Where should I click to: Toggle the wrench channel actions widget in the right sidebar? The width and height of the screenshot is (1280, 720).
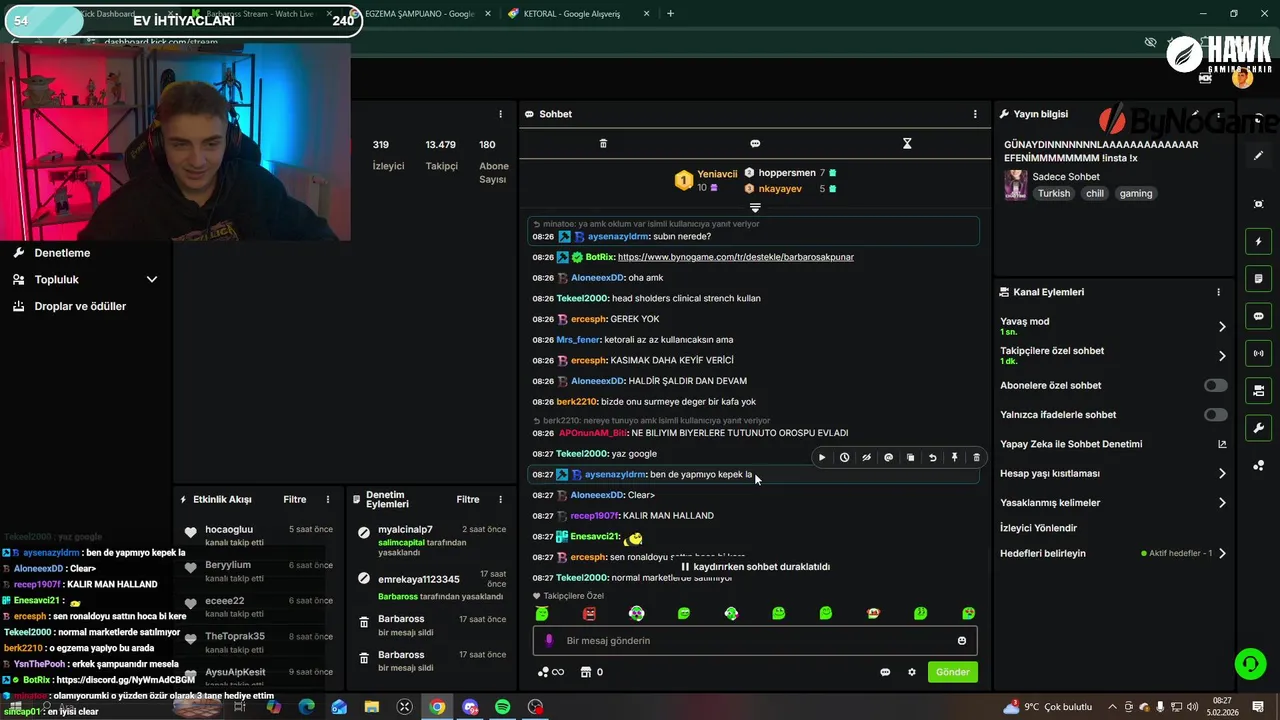[x=1259, y=428]
